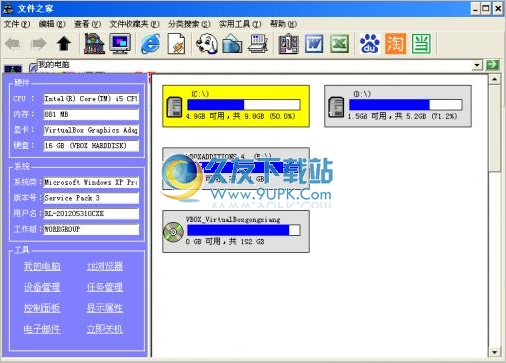Click the VBOX_VirtualBoxgongxiang usage bar

pos(244,230)
